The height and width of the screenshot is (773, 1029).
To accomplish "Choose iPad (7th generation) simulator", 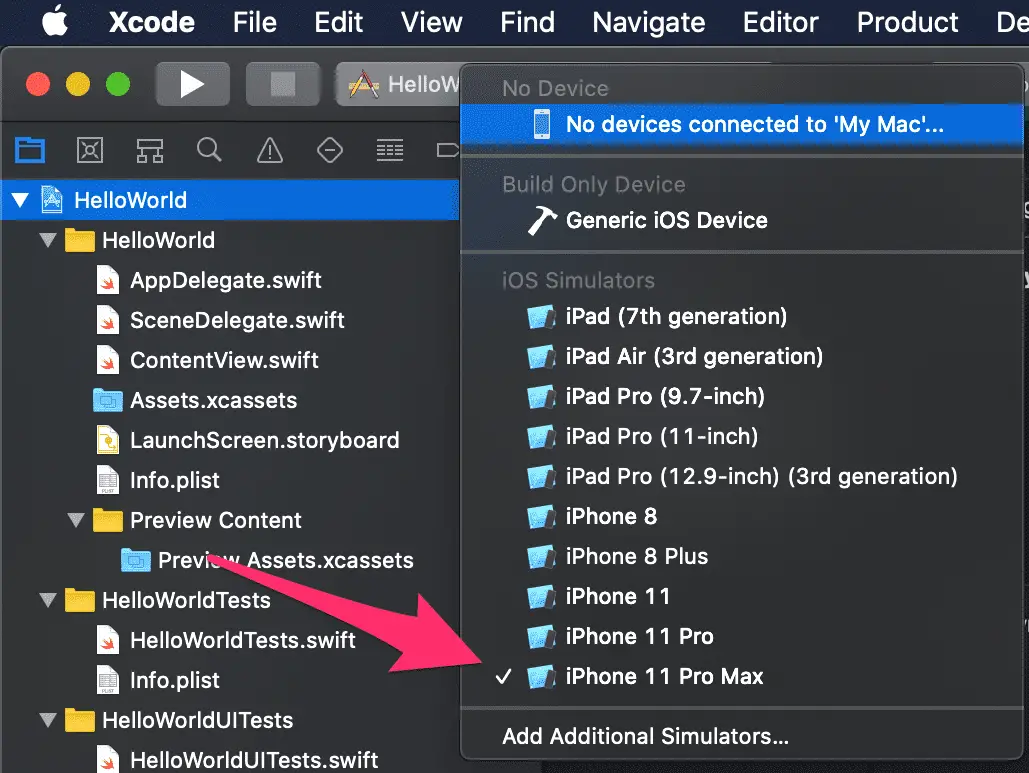I will [x=742, y=317].
